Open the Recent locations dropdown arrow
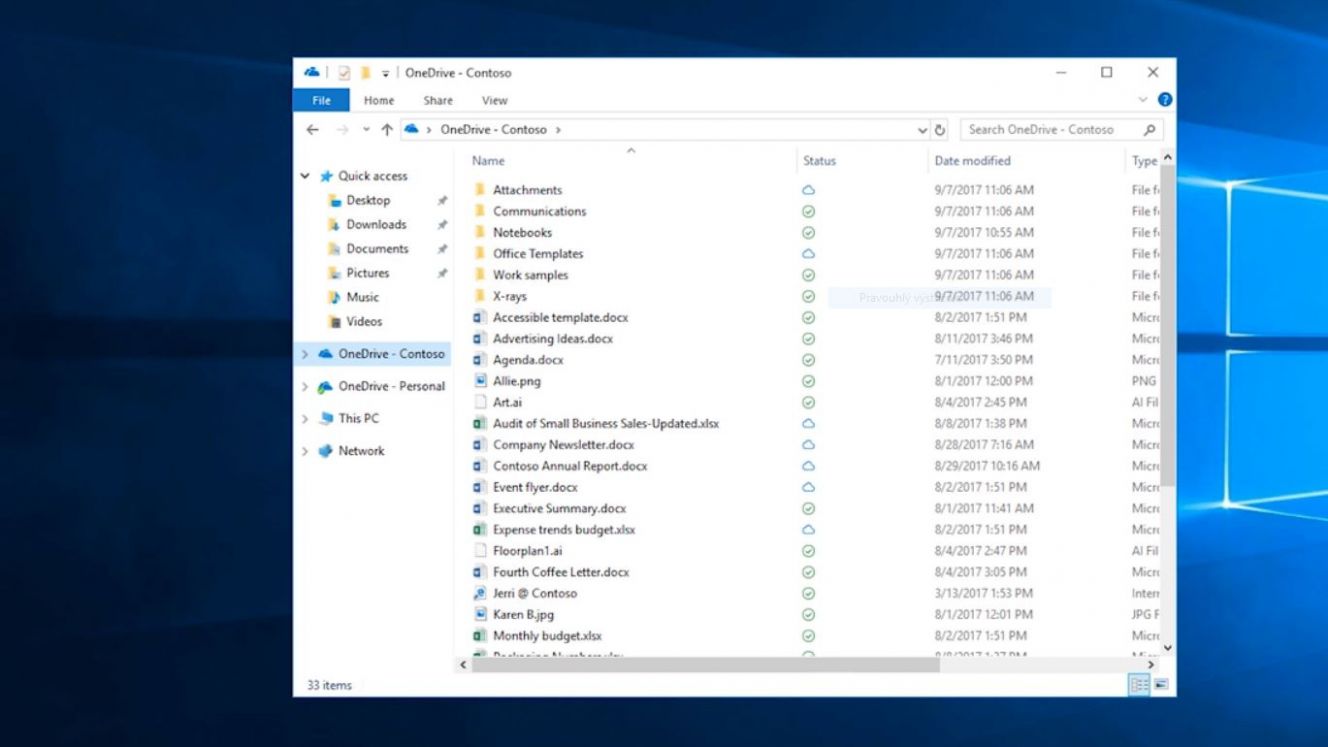 [366, 130]
